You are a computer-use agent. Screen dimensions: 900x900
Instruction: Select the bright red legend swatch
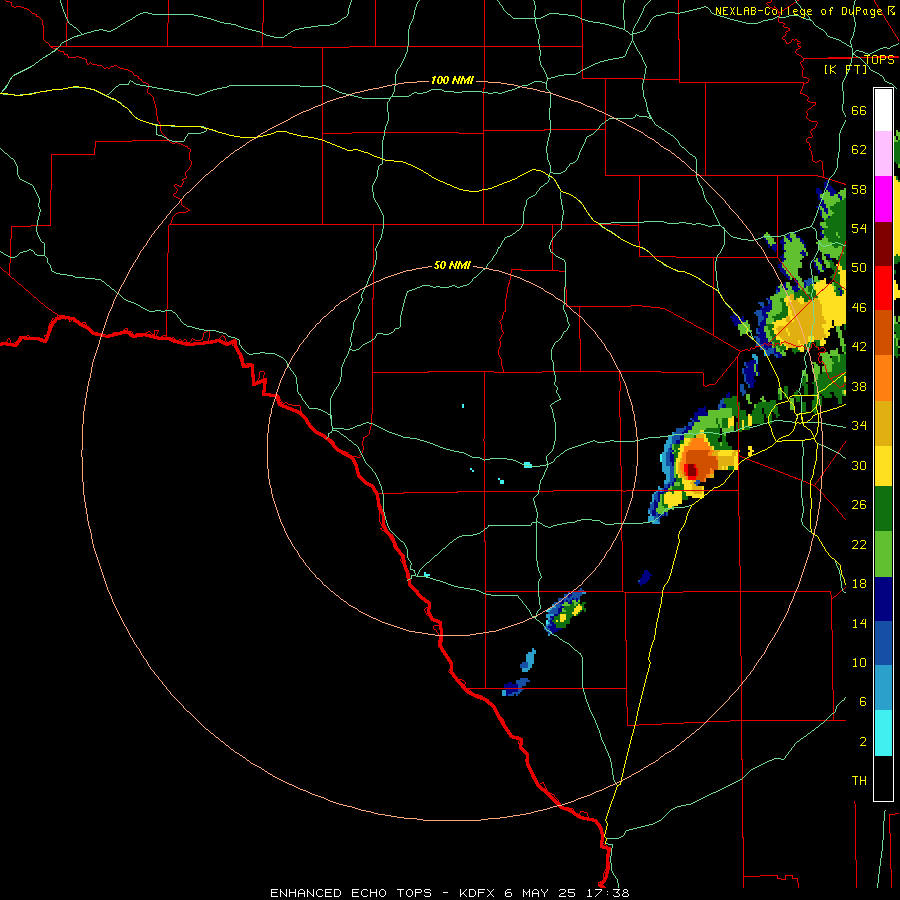[x=883, y=288]
